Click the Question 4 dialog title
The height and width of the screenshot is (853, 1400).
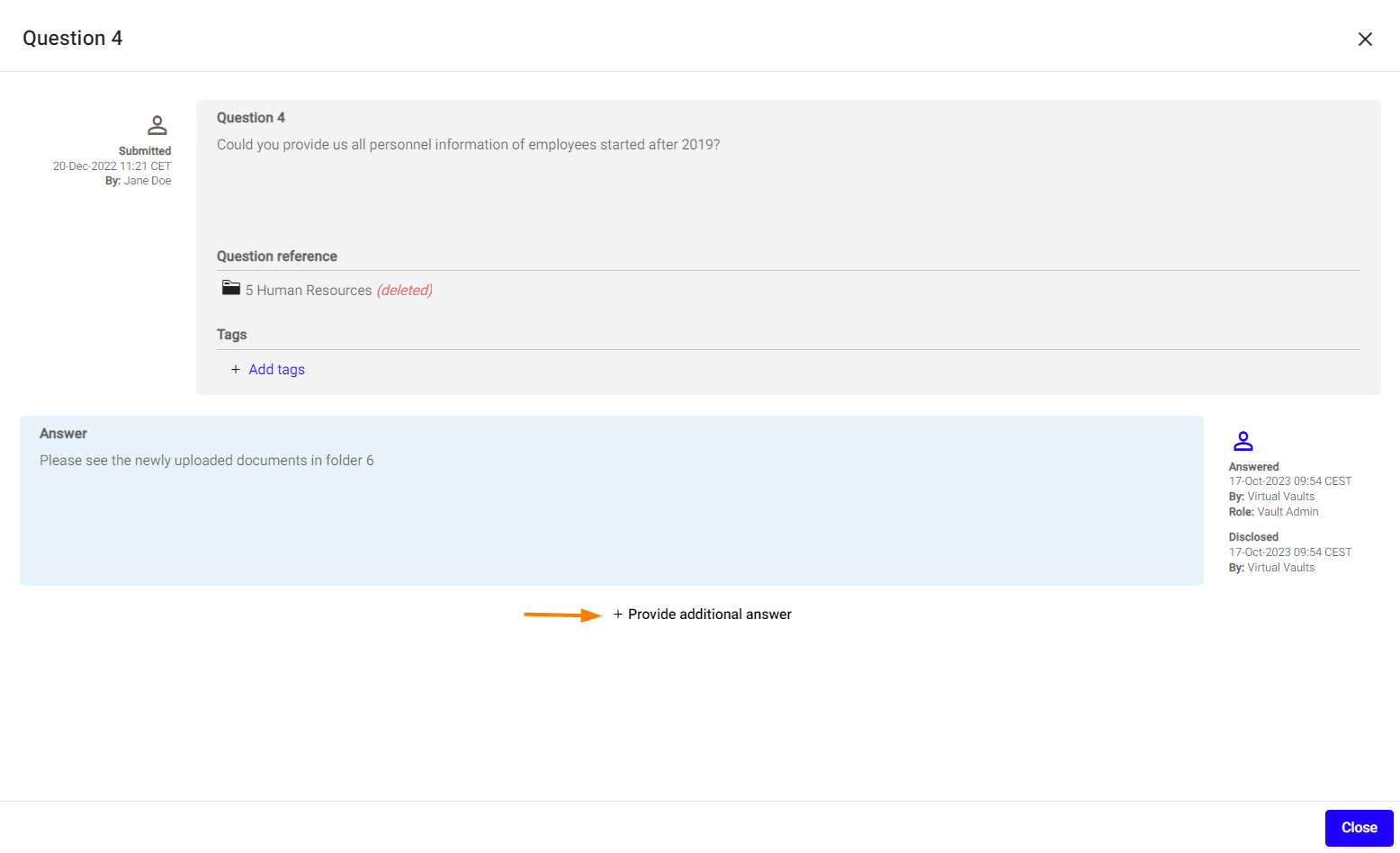pos(73,39)
